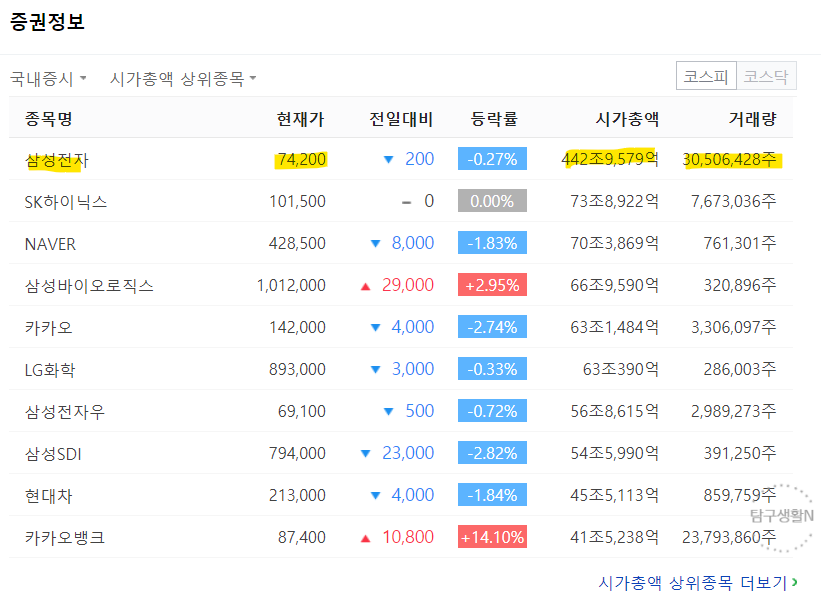Switch to the 코스피 tab
The height and width of the screenshot is (597, 821).
(x=706, y=76)
